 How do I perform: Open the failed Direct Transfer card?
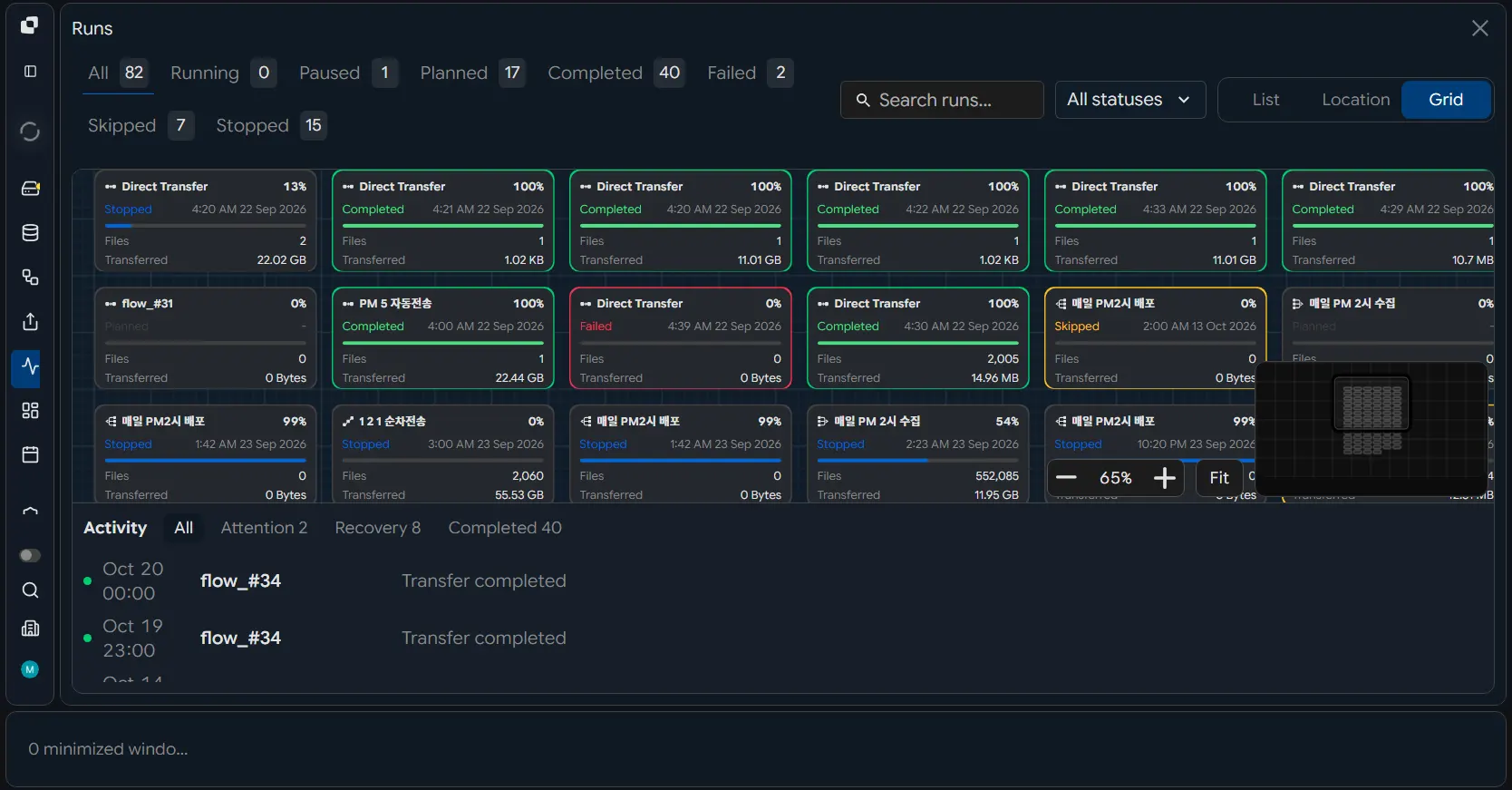681,339
